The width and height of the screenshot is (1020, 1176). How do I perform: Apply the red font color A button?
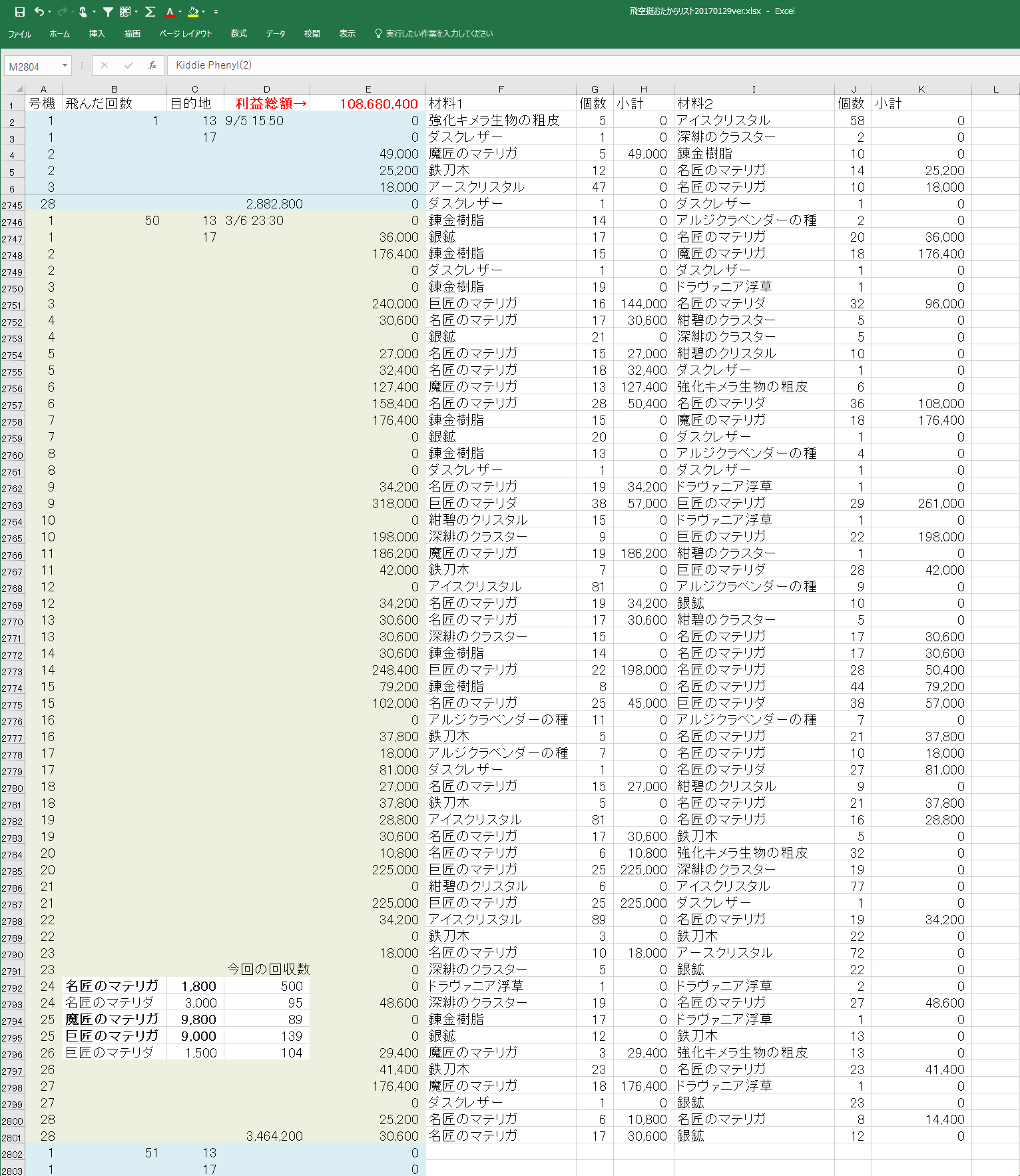(x=170, y=11)
